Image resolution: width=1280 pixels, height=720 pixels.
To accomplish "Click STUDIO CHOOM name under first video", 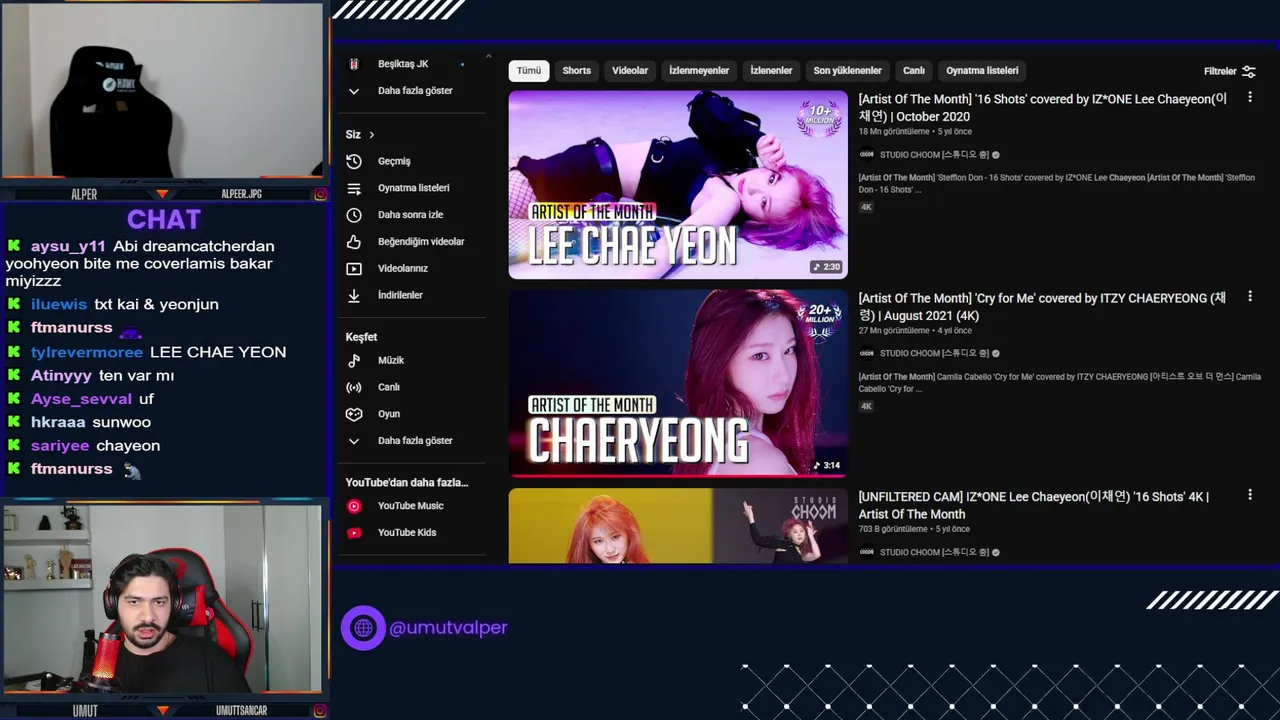I will [934, 155].
